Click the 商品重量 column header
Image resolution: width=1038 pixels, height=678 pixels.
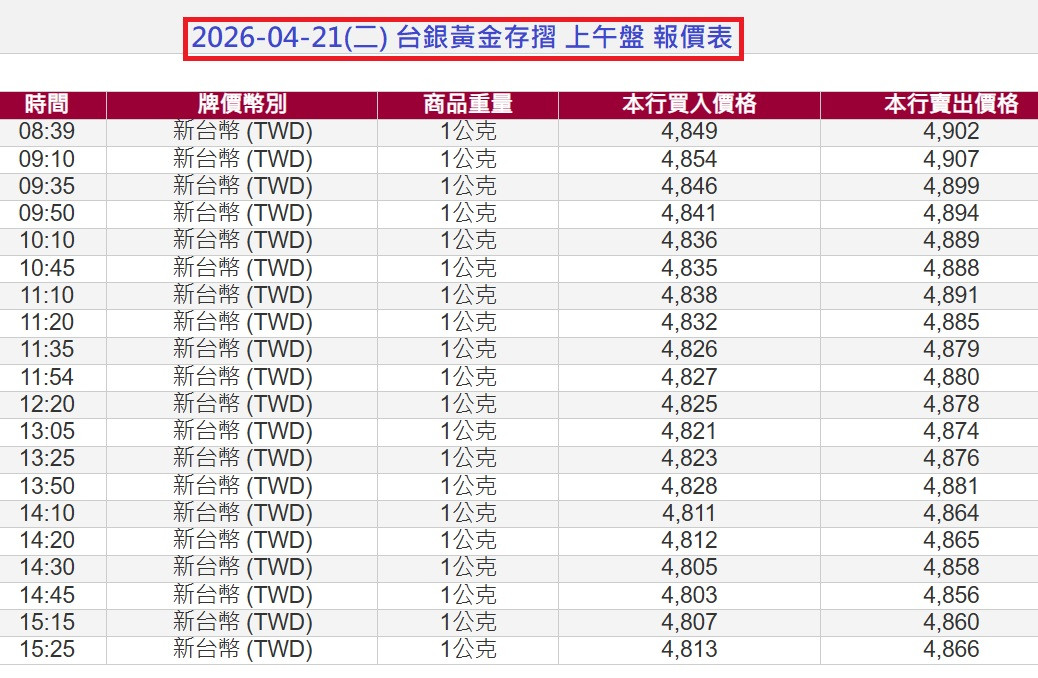(x=466, y=103)
